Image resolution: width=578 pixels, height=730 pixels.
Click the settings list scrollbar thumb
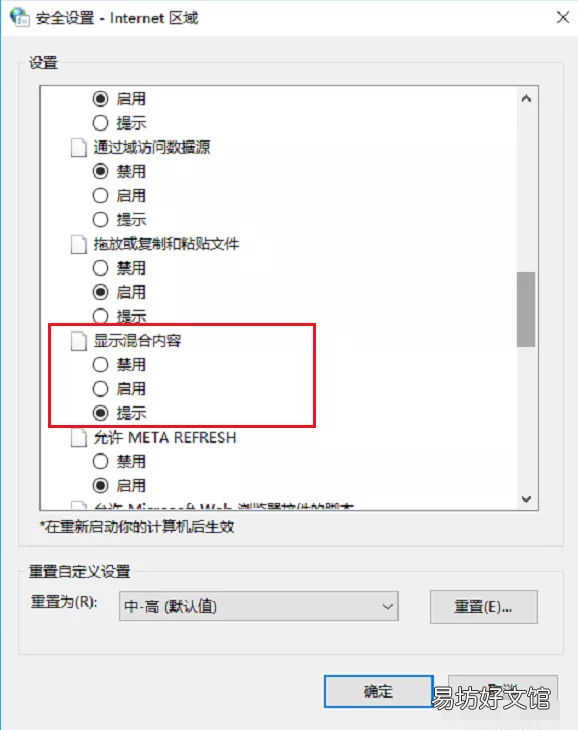pos(526,309)
